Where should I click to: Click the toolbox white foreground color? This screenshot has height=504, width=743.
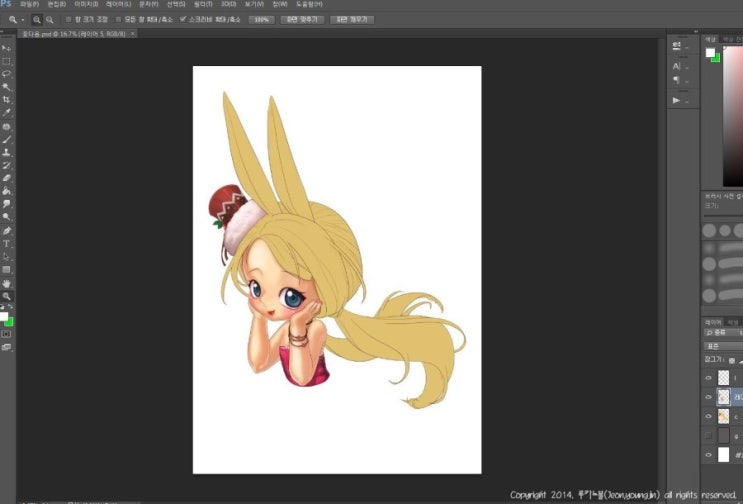(4, 316)
